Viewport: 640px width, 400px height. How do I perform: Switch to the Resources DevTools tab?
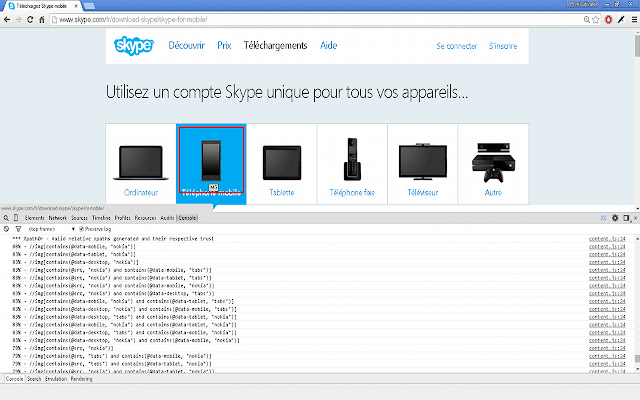(x=145, y=218)
